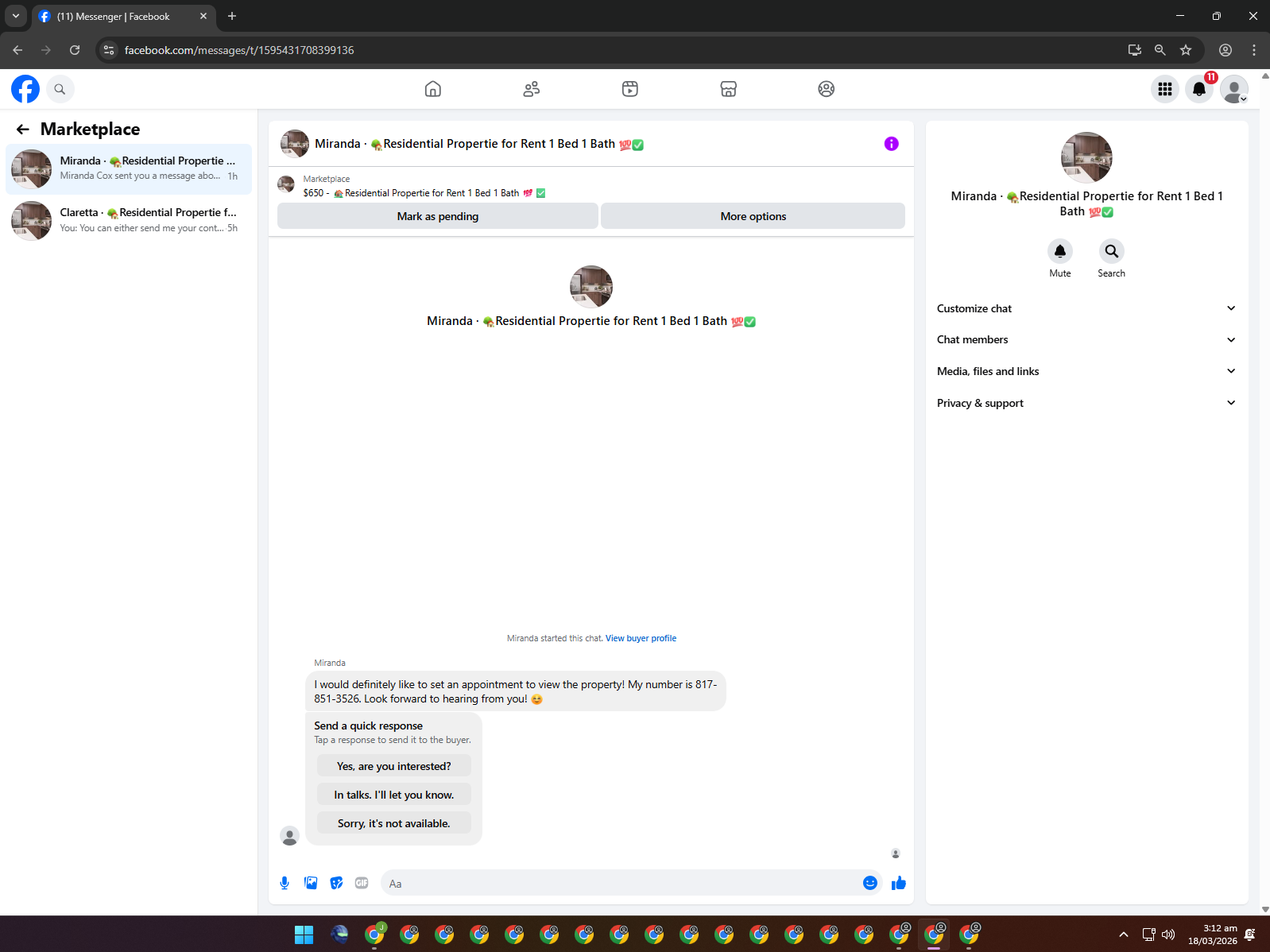1270x952 pixels.
Task: Open a new browser tab
Action: 232,16
